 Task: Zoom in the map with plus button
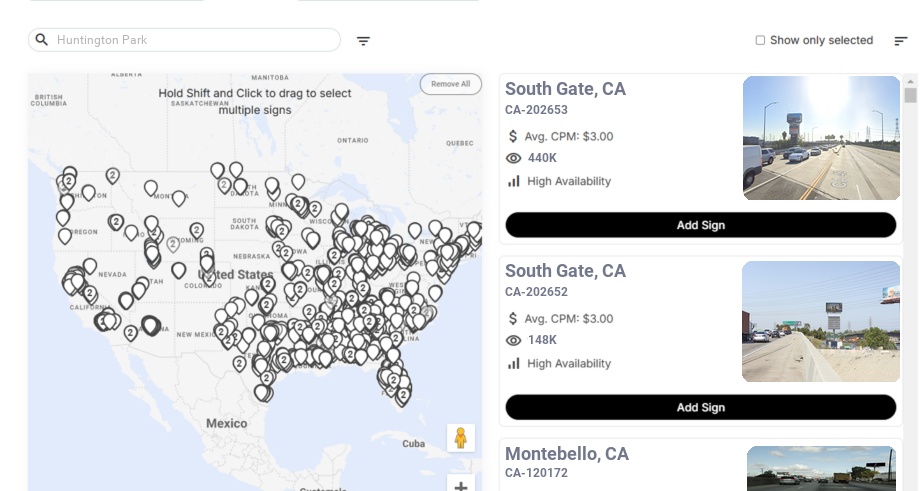tap(461, 484)
